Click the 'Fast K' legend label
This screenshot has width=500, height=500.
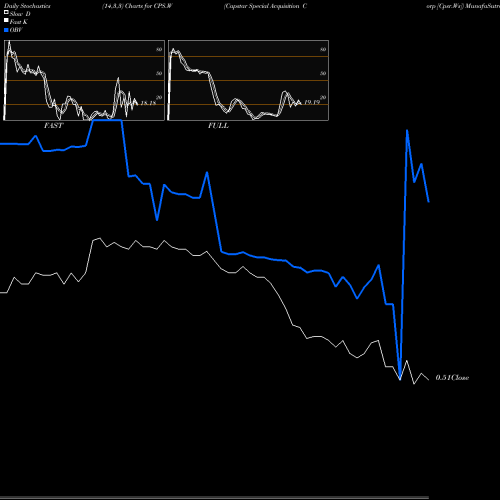pyautogui.click(x=19, y=22)
